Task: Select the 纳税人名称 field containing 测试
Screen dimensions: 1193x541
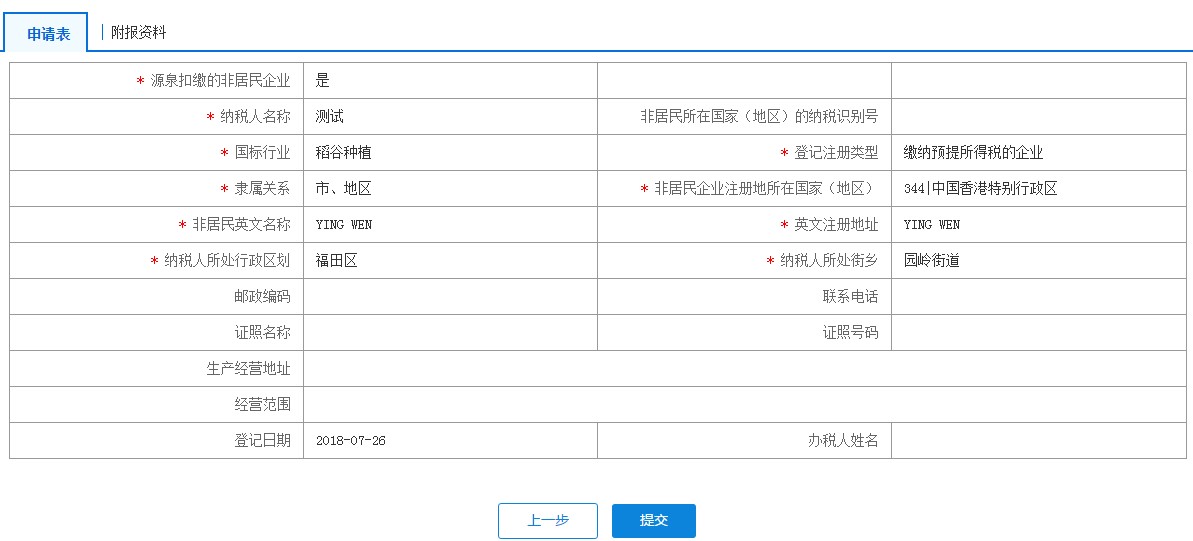Action: 450,117
